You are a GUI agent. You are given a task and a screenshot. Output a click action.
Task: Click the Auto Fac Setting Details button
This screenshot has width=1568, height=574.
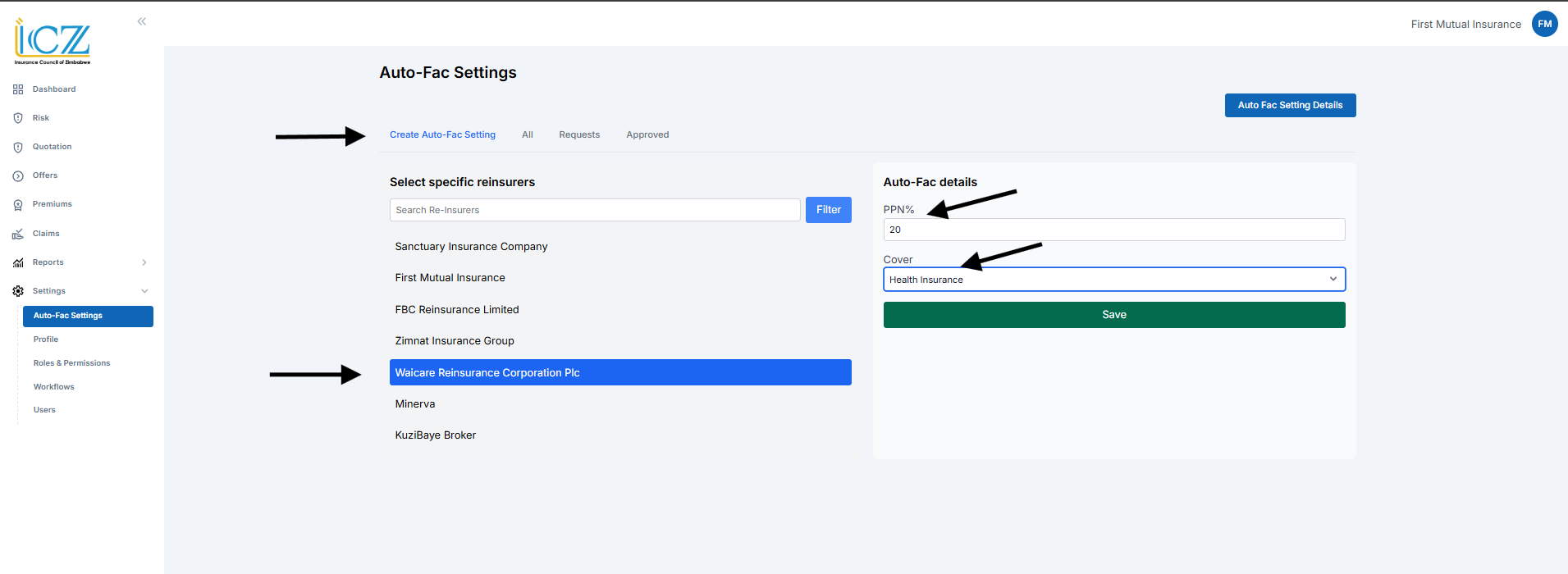[x=1290, y=105]
